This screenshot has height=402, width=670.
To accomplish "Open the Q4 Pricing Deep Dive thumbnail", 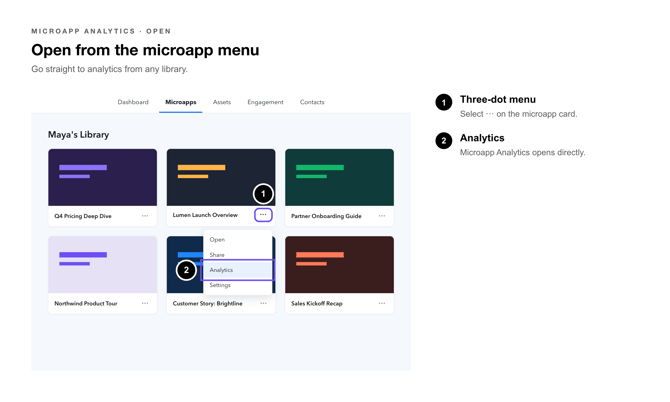I will 103,177.
